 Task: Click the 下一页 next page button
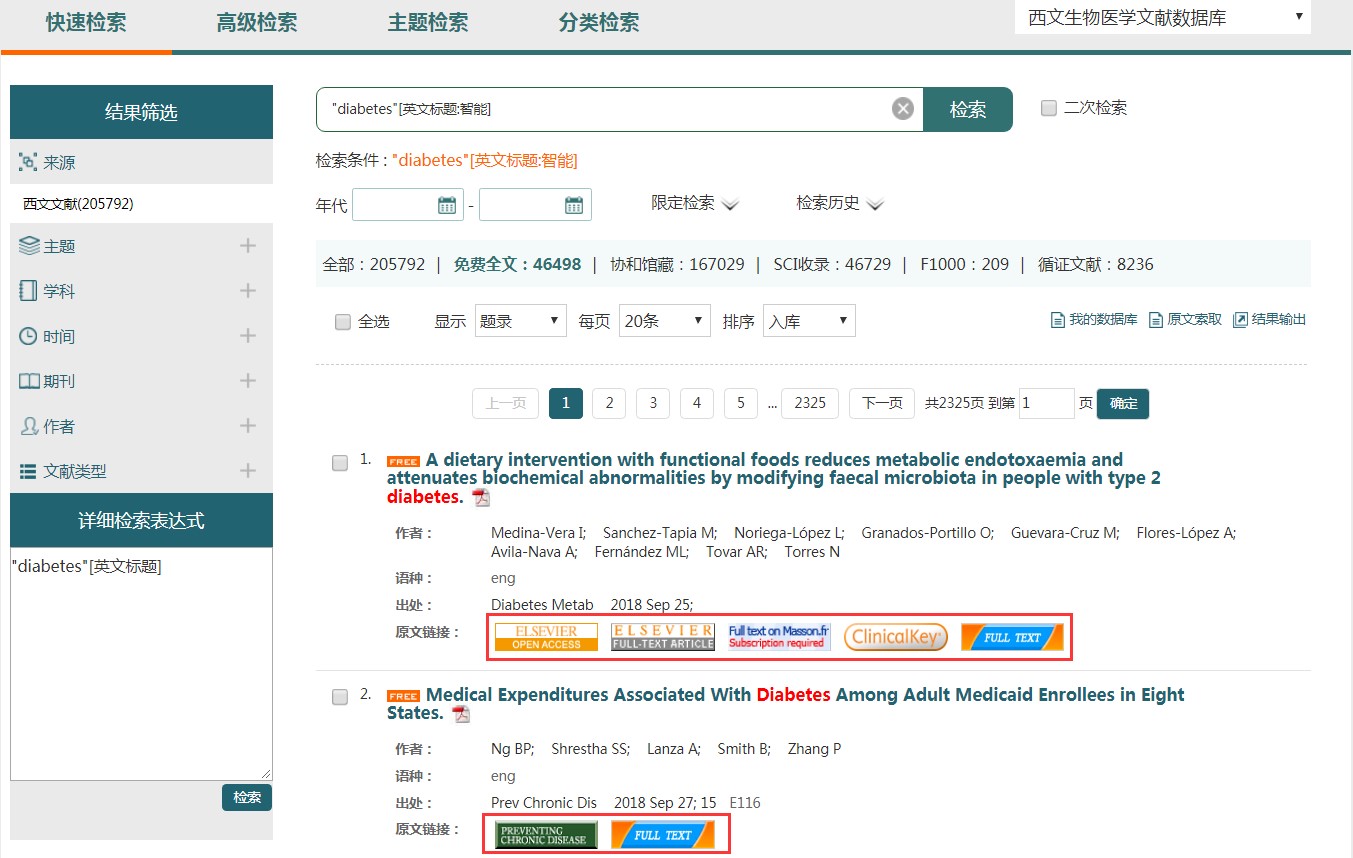coord(881,403)
